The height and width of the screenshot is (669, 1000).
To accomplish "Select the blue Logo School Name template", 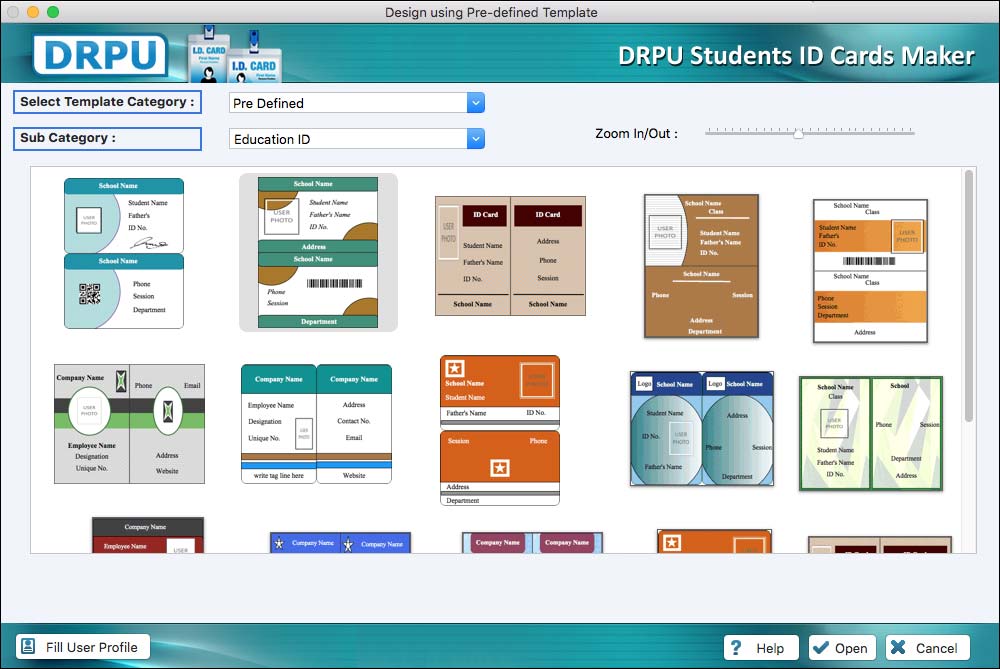I will click(x=702, y=429).
